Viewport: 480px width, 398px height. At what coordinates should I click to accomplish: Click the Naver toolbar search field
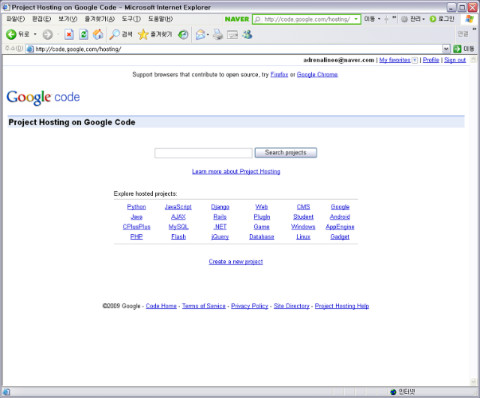(307, 19)
